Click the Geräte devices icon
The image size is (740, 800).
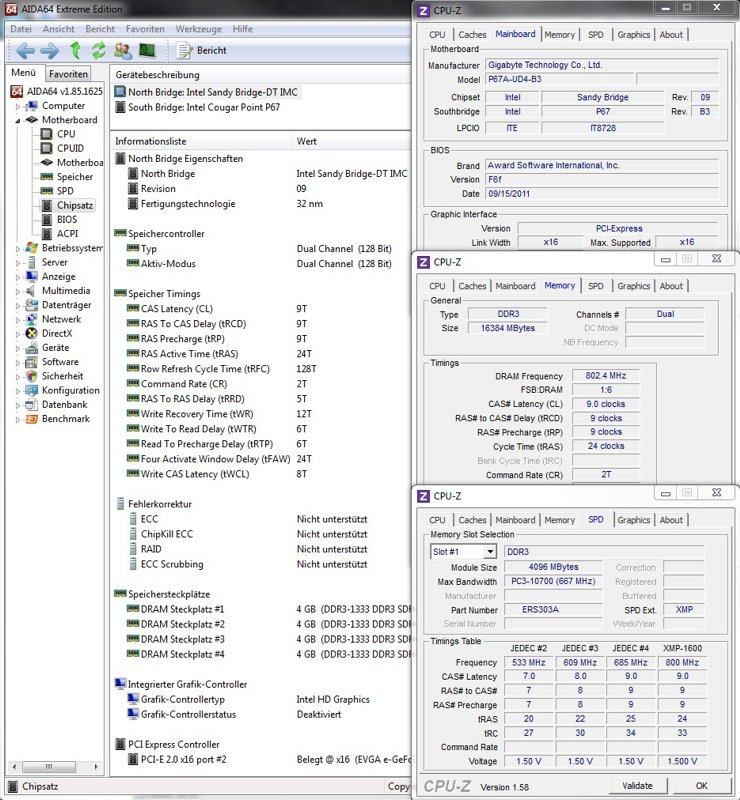32,348
